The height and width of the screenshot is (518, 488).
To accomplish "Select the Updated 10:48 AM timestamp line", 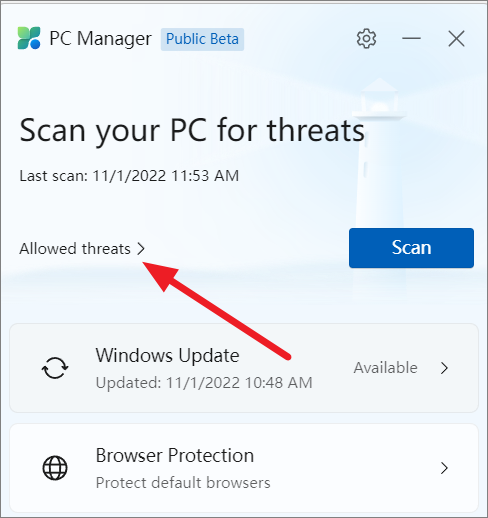I will 204,383.
